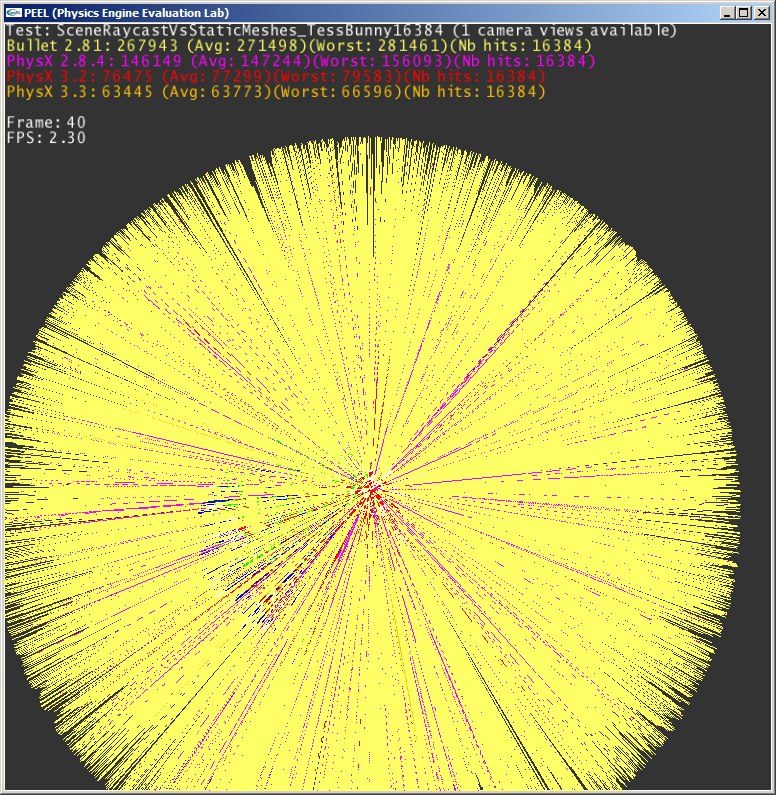Click the 'FPS: 2.30' readout

pyautogui.click(x=46, y=138)
